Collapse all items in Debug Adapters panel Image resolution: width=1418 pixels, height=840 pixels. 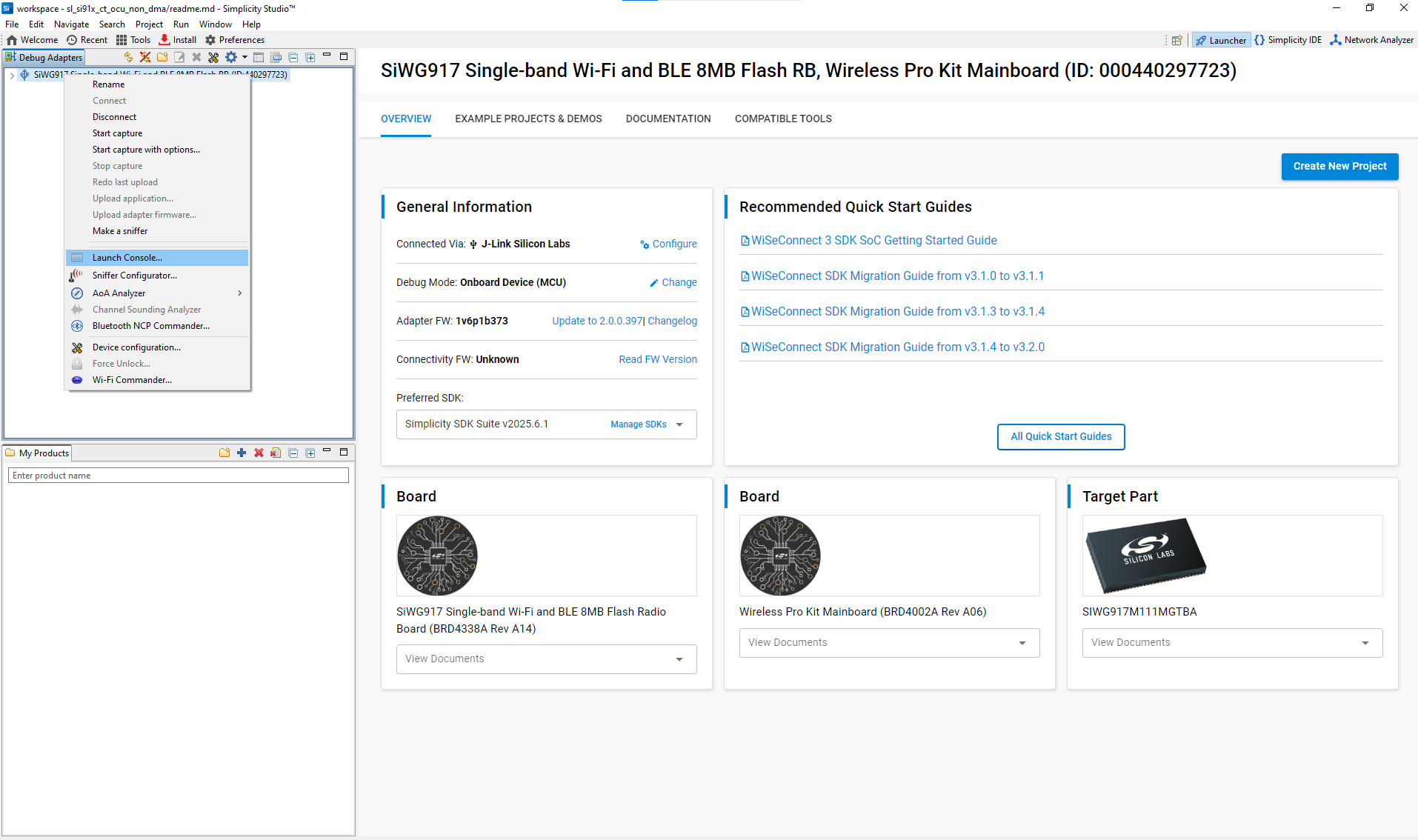tap(293, 57)
